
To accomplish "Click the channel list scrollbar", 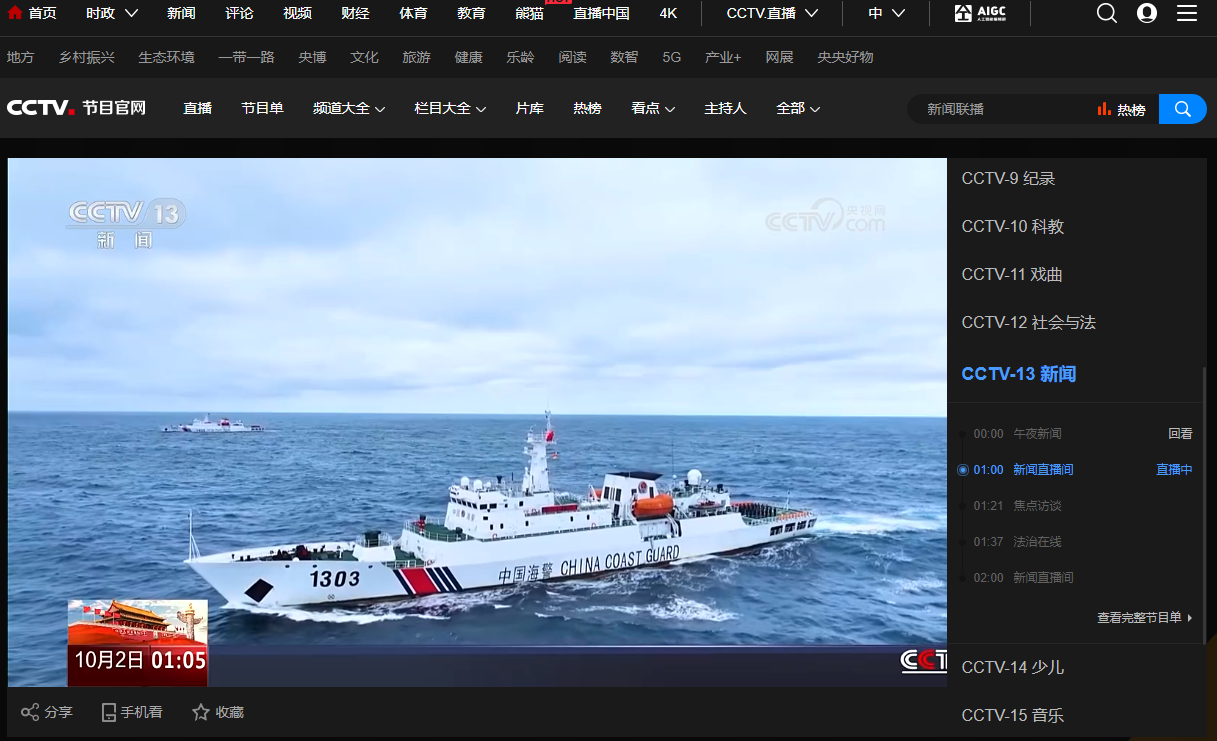I will click(1204, 500).
